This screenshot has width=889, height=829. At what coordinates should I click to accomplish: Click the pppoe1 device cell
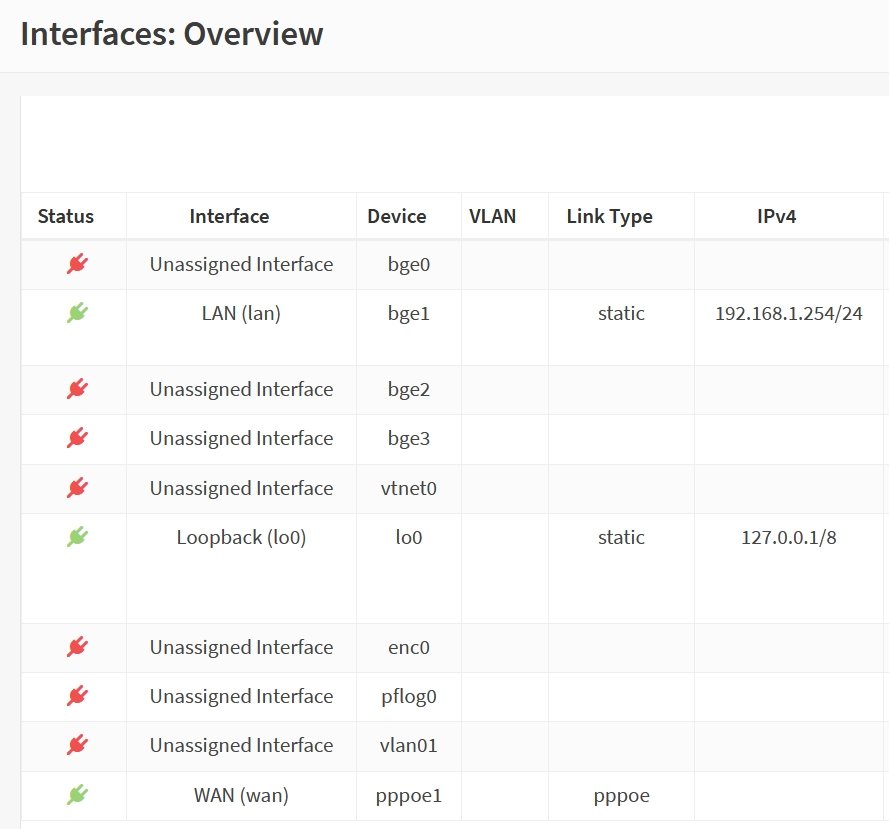pyautogui.click(x=409, y=796)
